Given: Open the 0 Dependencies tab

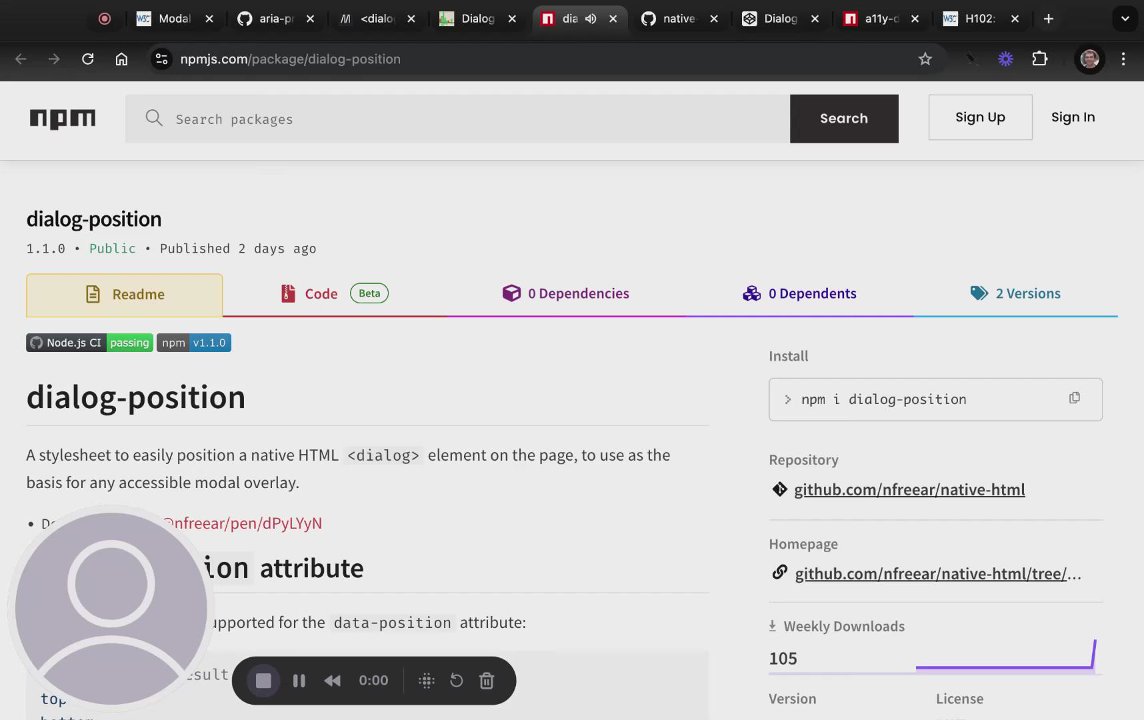Looking at the screenshot, I should click(565, 293).
